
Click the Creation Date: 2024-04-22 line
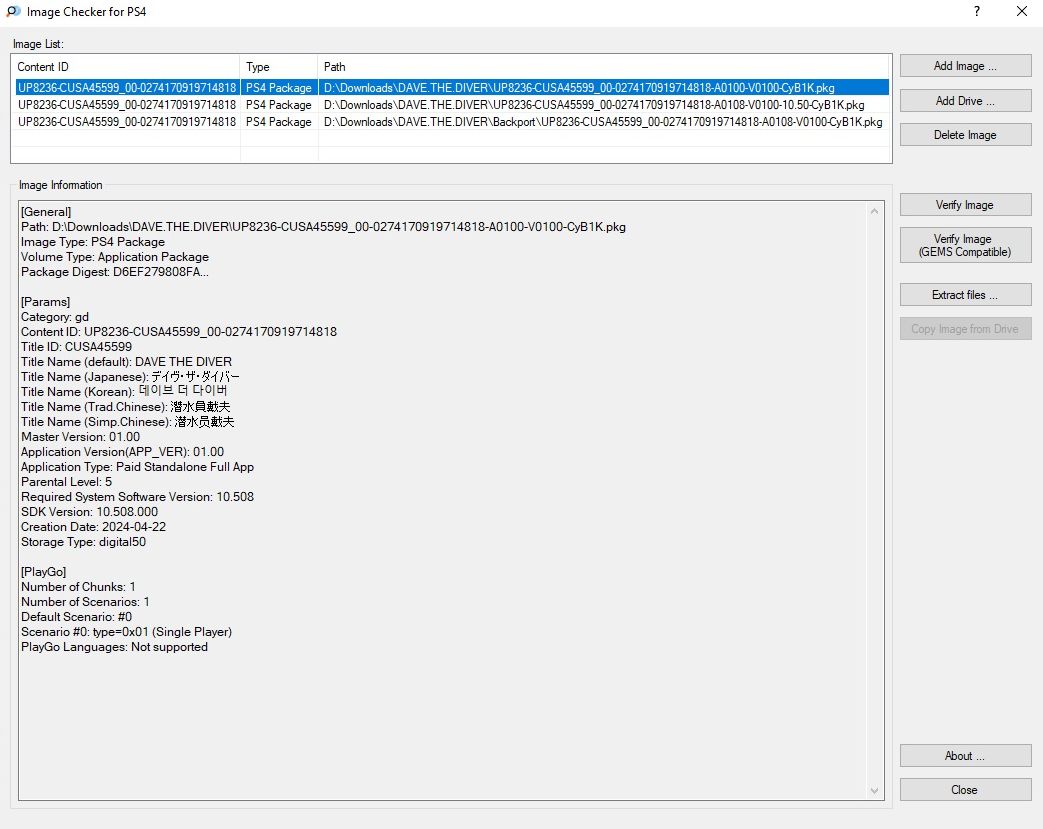coord(93,527)
